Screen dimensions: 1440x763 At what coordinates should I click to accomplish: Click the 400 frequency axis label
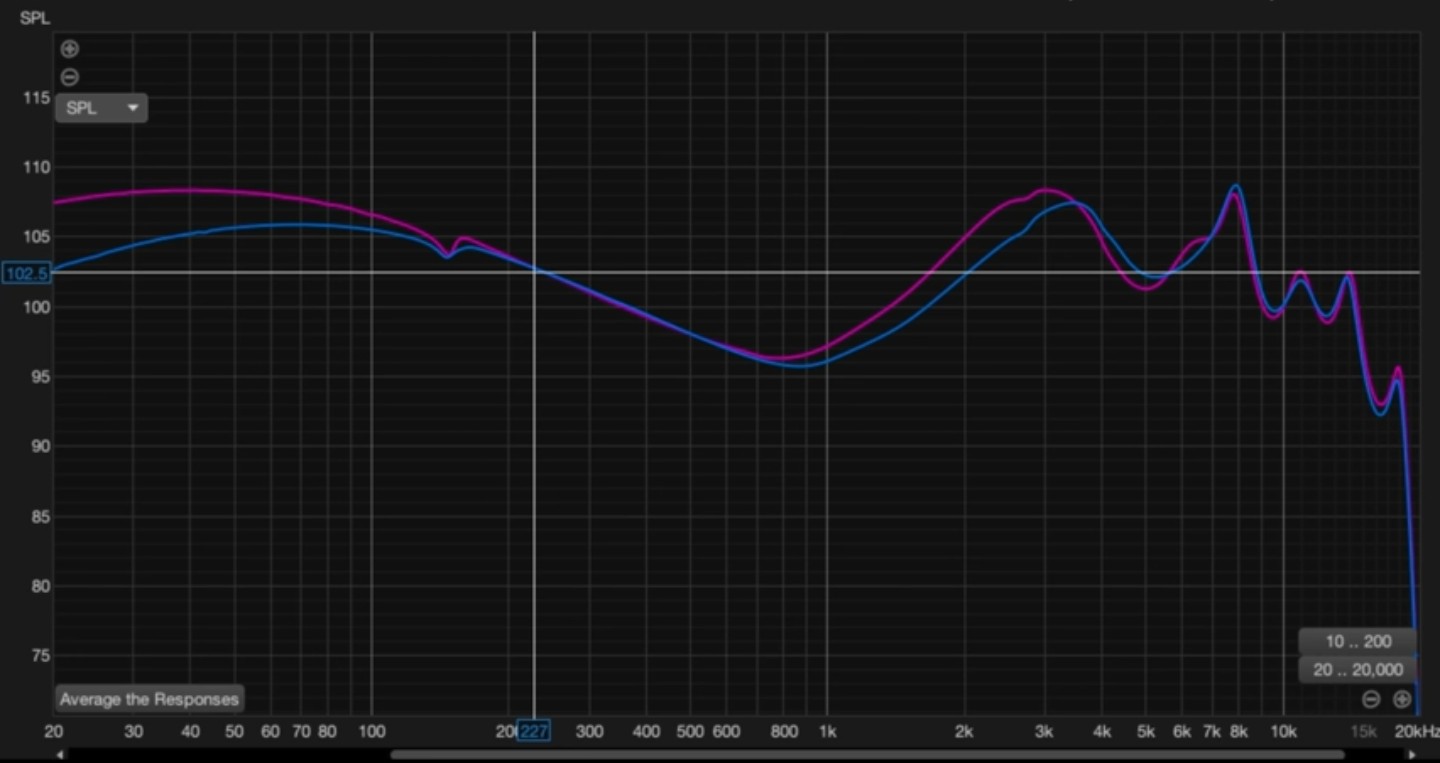[x=646, y=731]
